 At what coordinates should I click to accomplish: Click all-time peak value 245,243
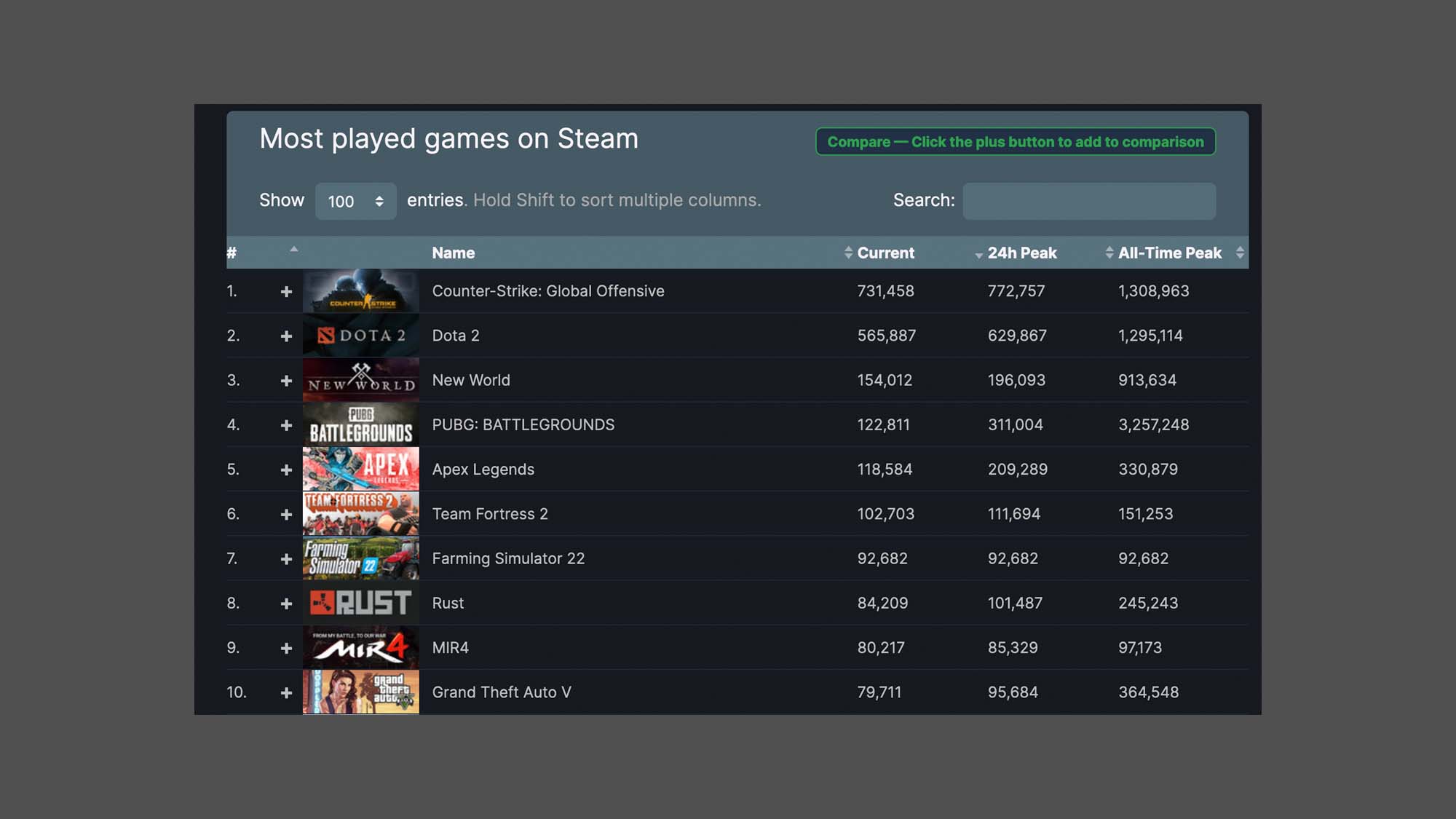pos(1148,603)
